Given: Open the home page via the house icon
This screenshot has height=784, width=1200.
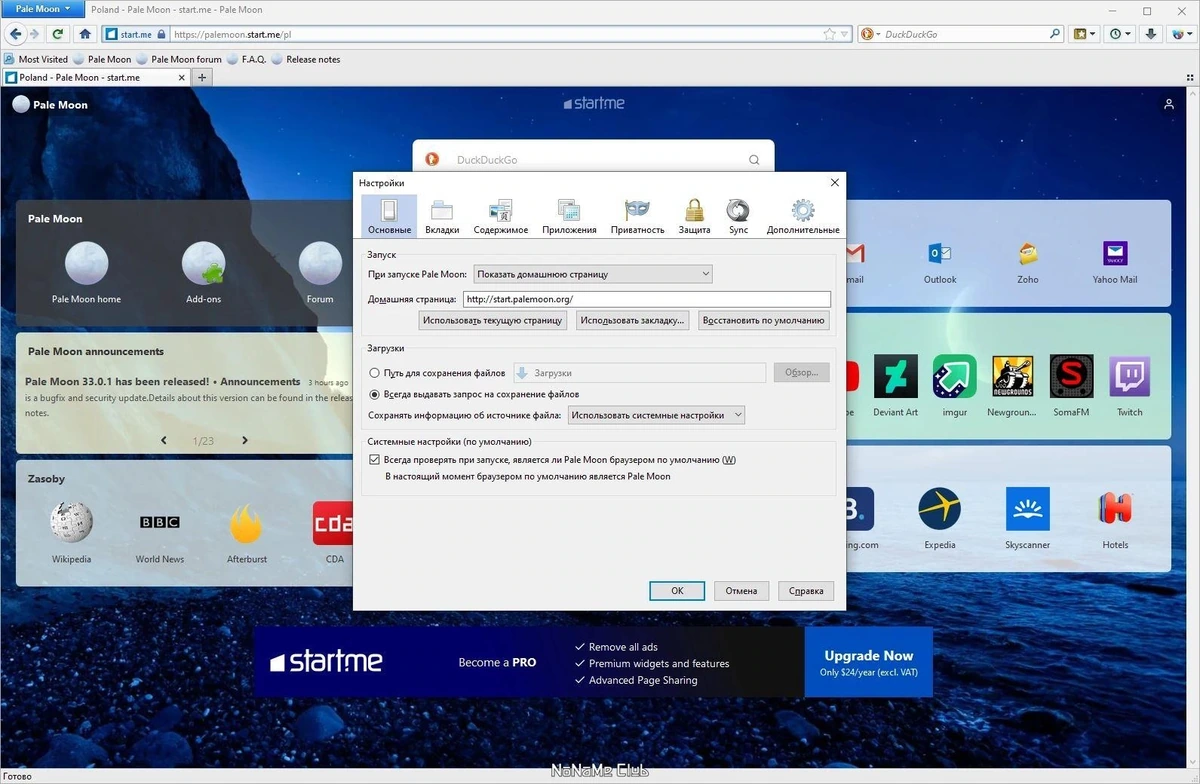Looking at the screenshot, I should 85,34.
